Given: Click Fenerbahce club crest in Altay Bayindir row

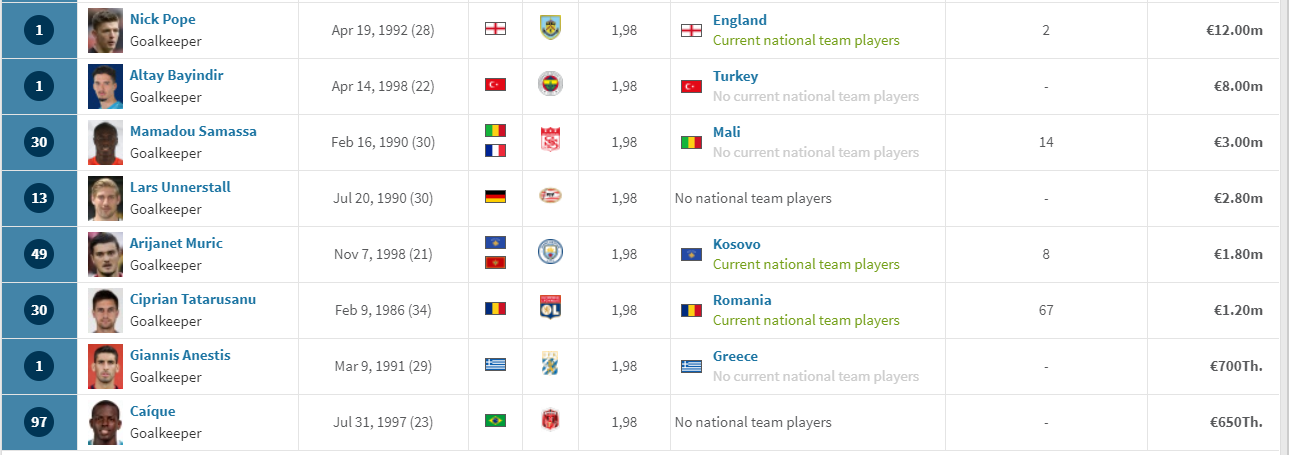Looking at the screenshot, I should pos(550,85).
